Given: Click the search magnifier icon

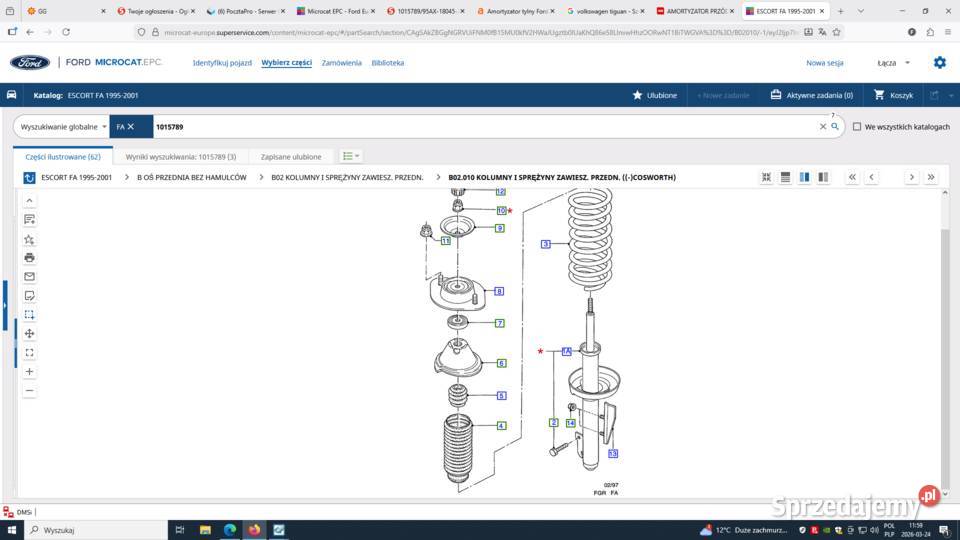Looking at the screenshot, I should coord(835,127).
